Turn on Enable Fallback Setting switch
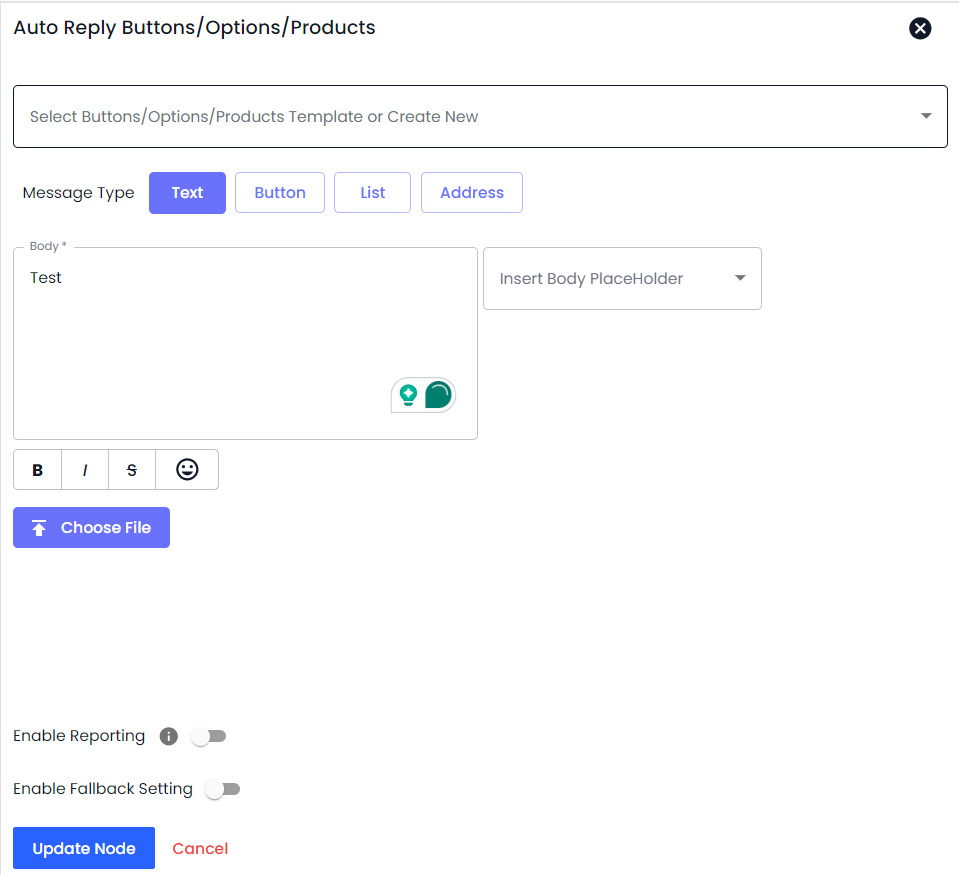The height and width of the screenshot is (875, 959). click(x=223, y=789)
